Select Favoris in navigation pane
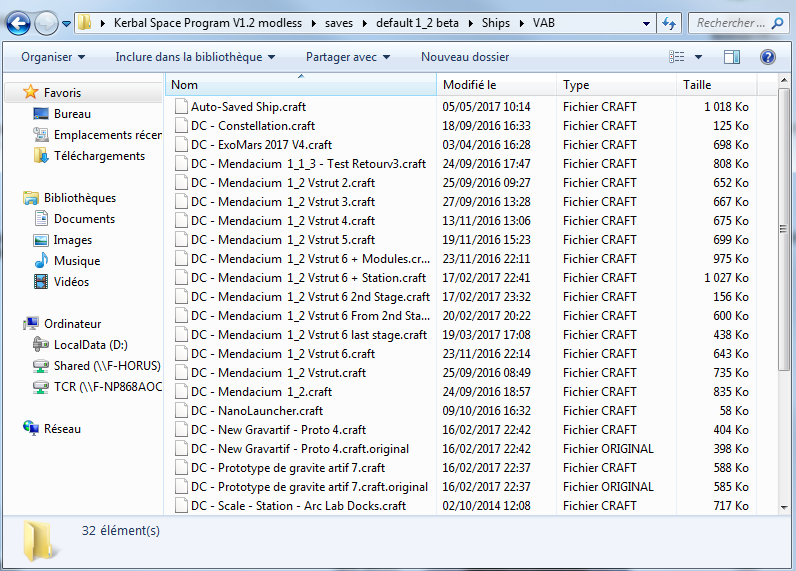 pyautogui.click(x=62, y=92)
